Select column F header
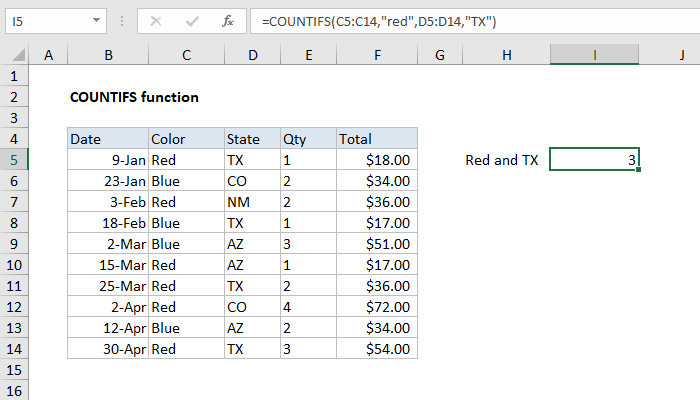 pos(377,54)
